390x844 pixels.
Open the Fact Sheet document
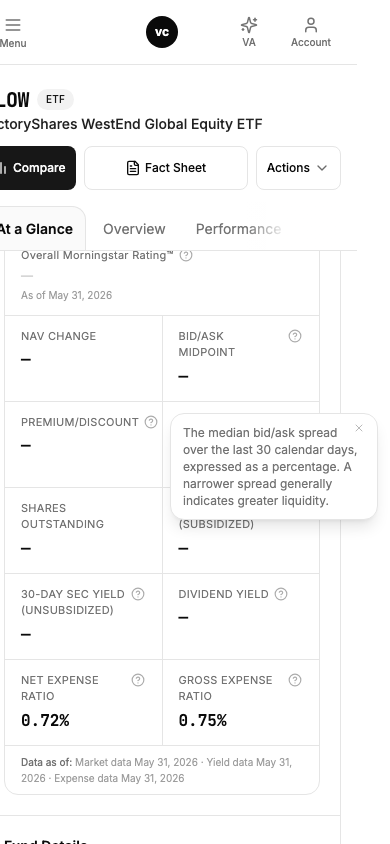[x=166, y=168]
